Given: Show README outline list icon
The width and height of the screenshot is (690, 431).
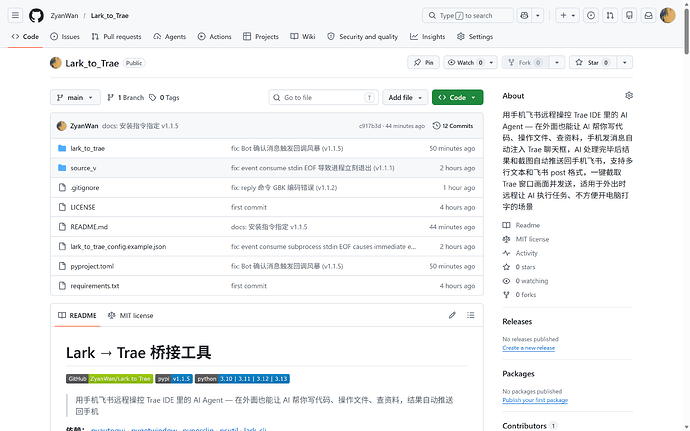Looking at the screenshot, I should click(470, 315).
